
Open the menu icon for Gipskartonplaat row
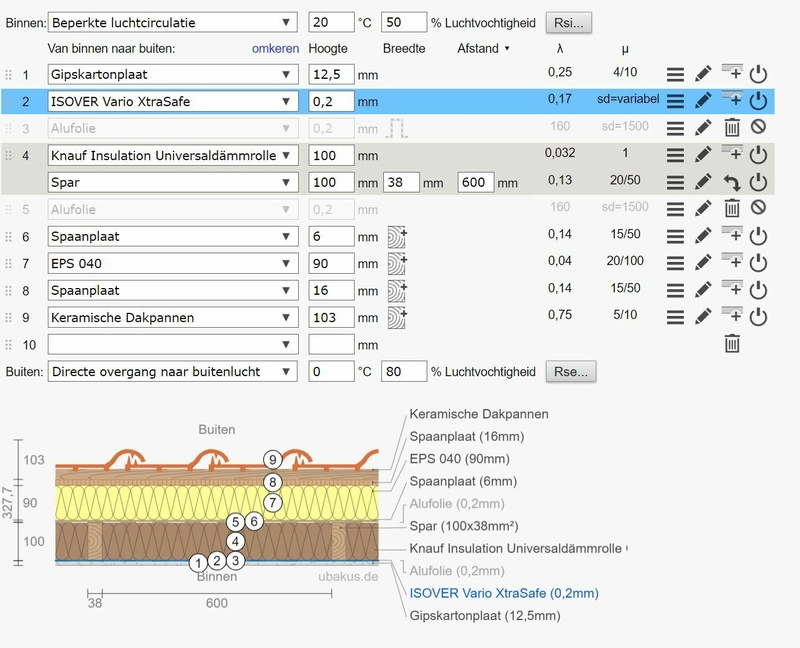click(675, 74)
